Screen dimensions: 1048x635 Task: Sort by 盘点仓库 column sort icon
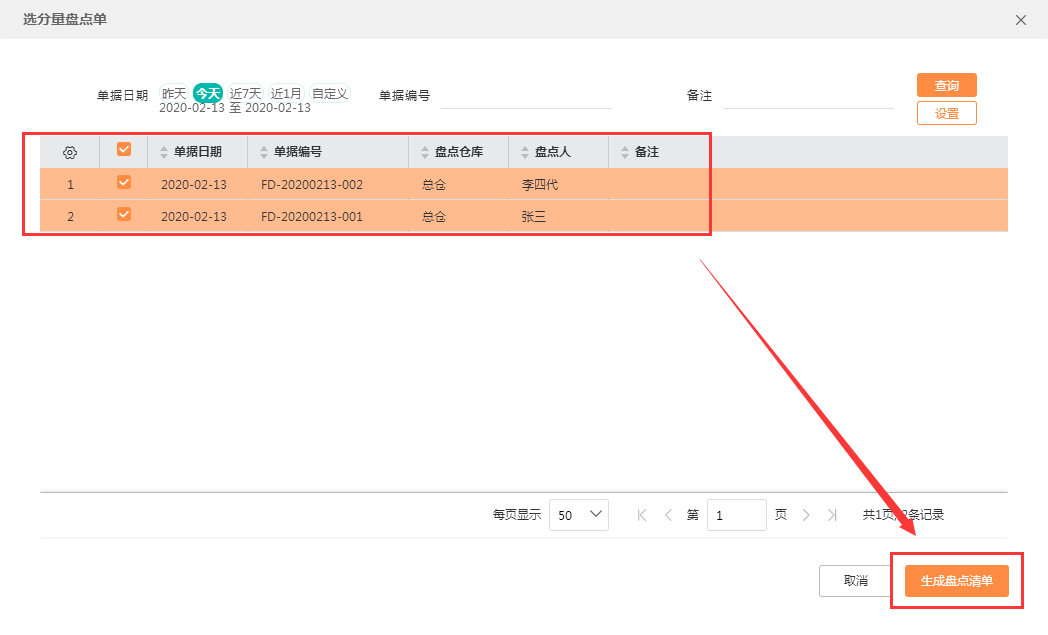[x=425, y=152]
